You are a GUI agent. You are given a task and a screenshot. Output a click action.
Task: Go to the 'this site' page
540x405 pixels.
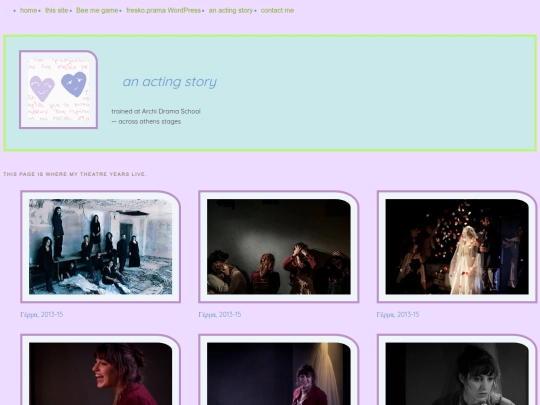click(x=56, y=10)
